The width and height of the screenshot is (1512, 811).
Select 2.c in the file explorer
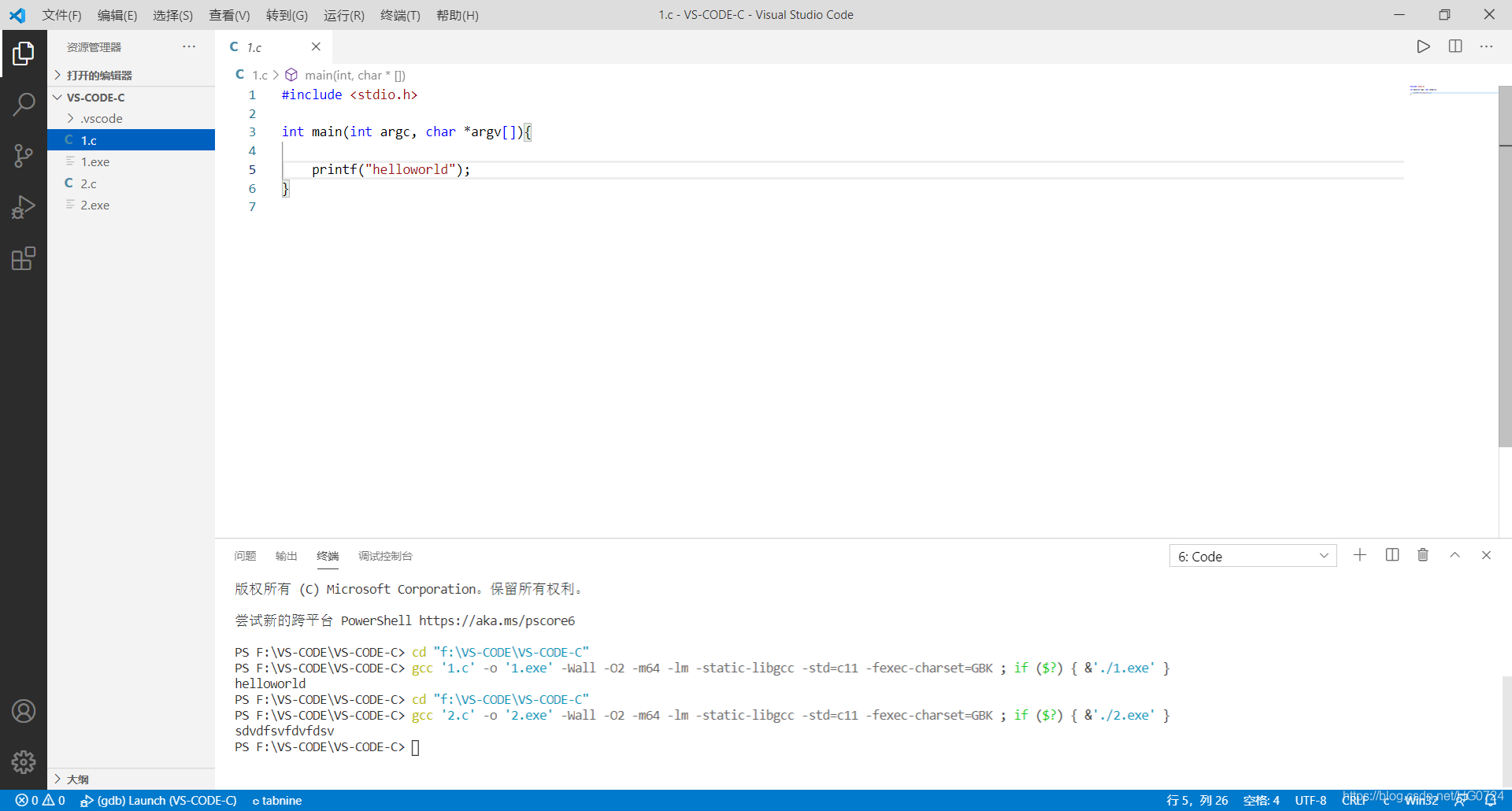coord(131,183)
